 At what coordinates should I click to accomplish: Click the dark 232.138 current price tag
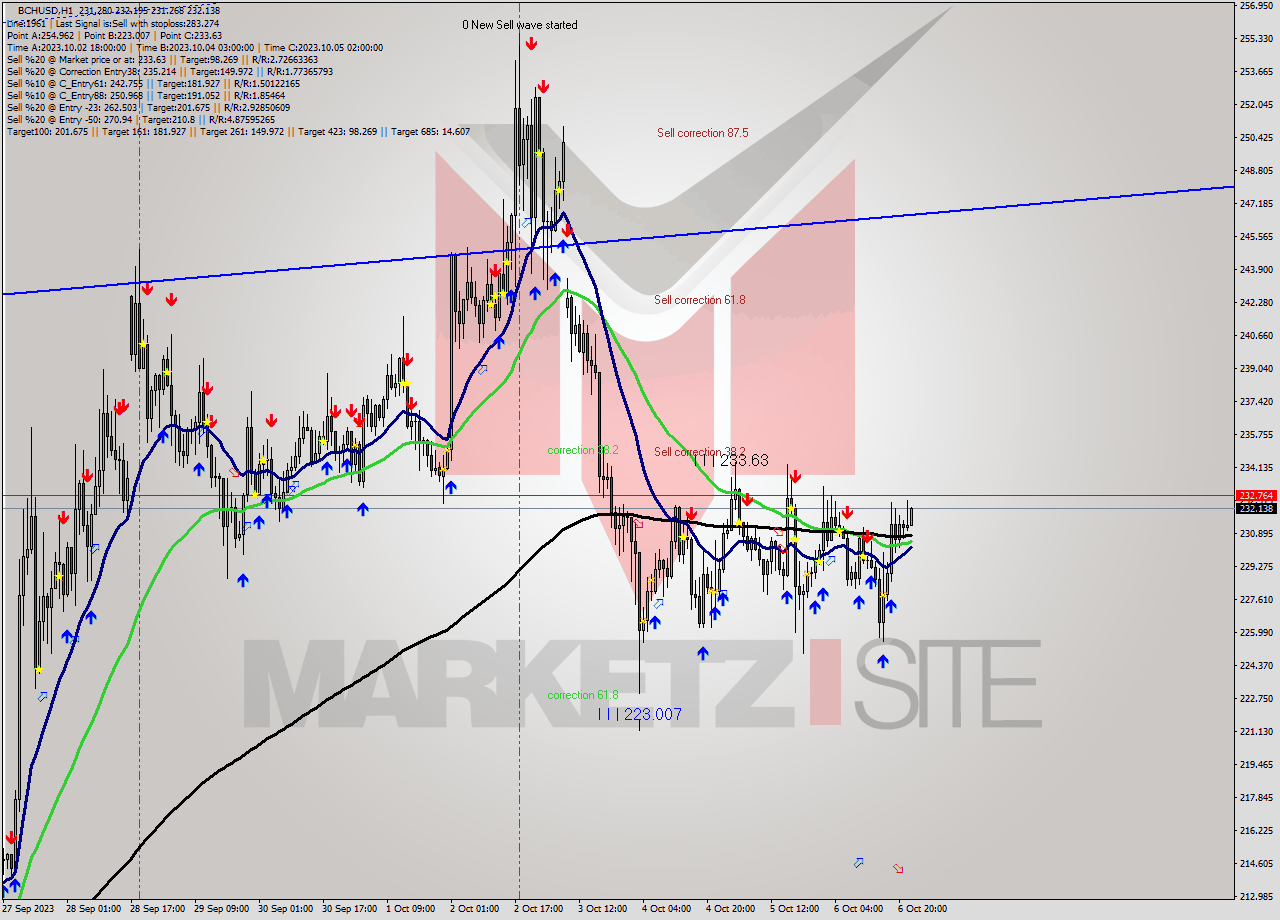[1256, 508]
